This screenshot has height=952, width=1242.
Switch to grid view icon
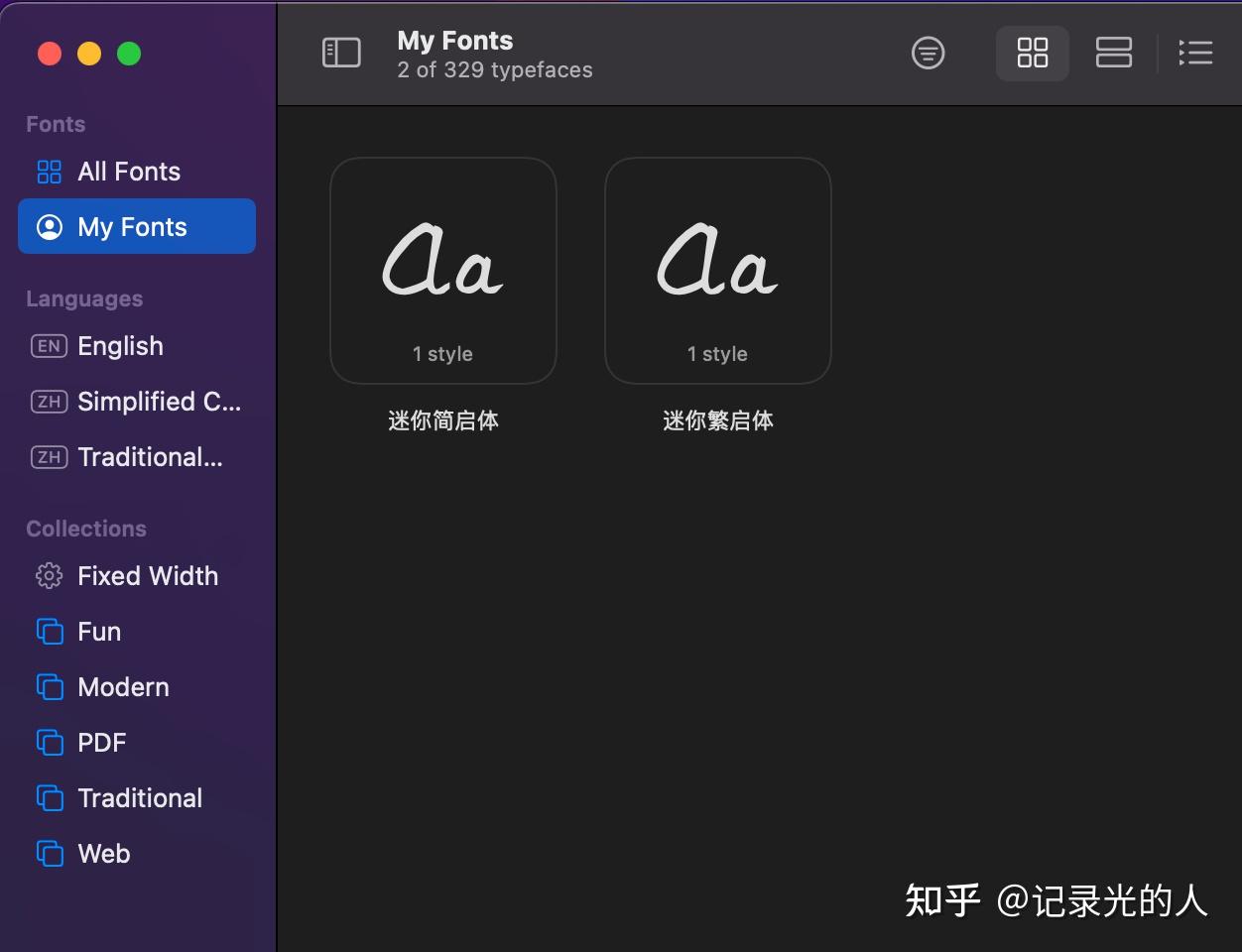(1032, 53)
